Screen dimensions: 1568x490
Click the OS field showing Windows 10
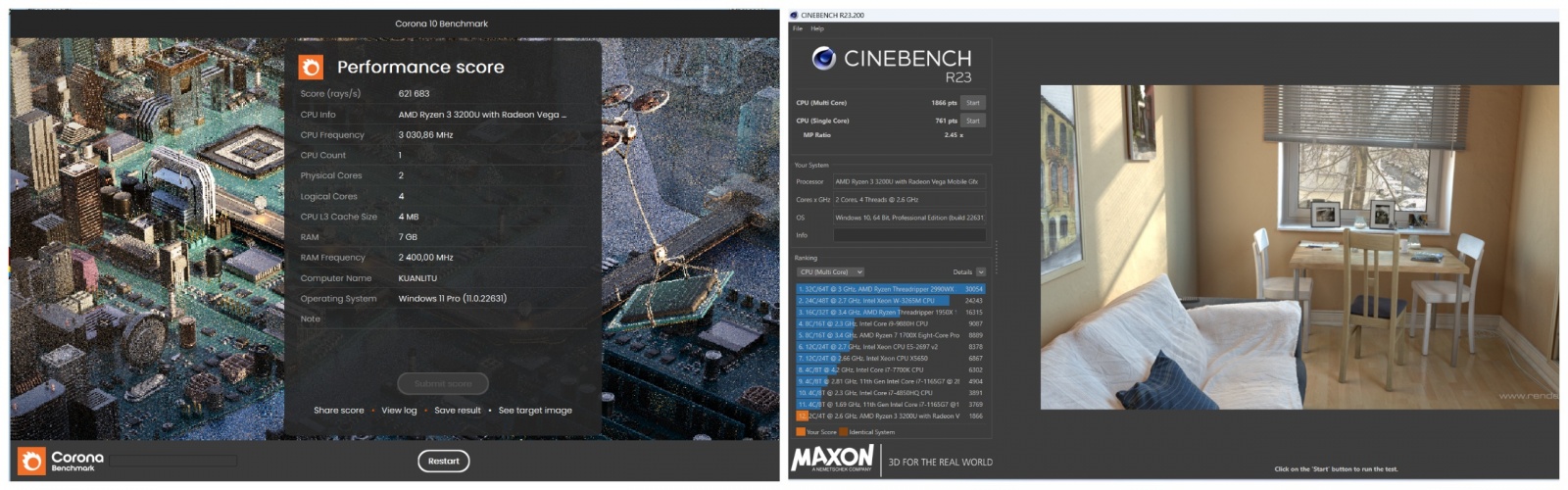pyautogui.click(x=909, y=218)
